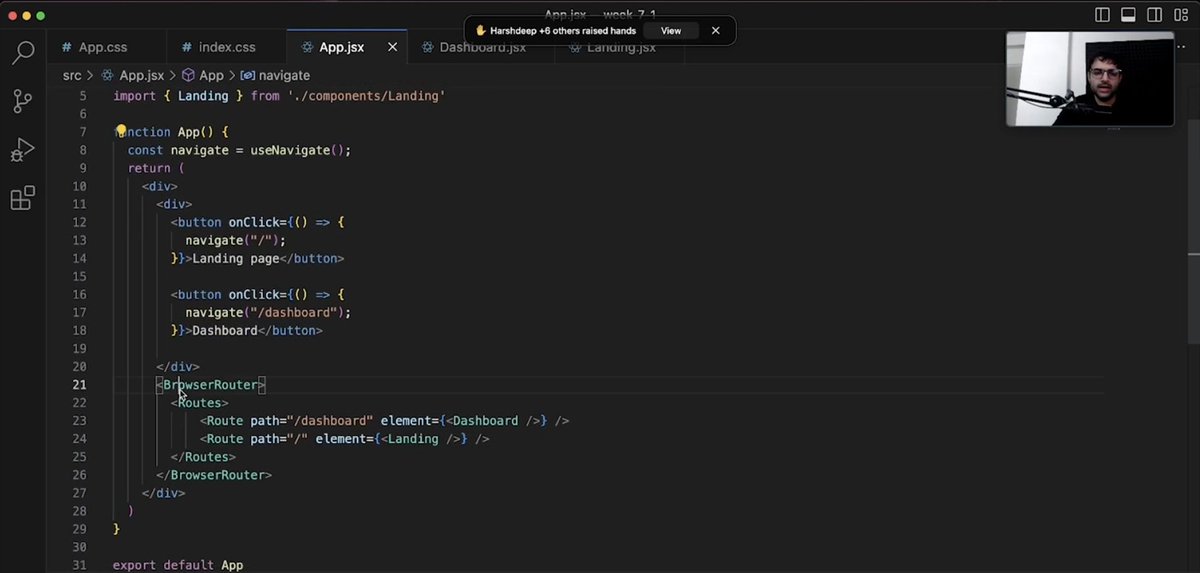
Task: Click the closing '</div>' on line 27
Action: tap(164, 493)
